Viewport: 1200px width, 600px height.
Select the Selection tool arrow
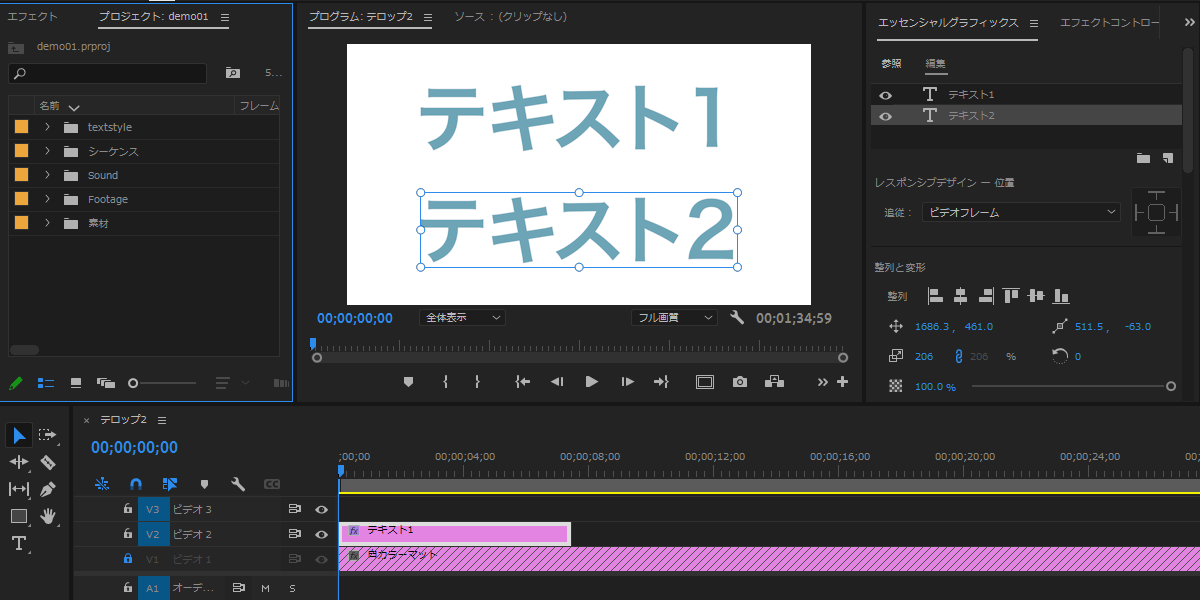point(19,435)
